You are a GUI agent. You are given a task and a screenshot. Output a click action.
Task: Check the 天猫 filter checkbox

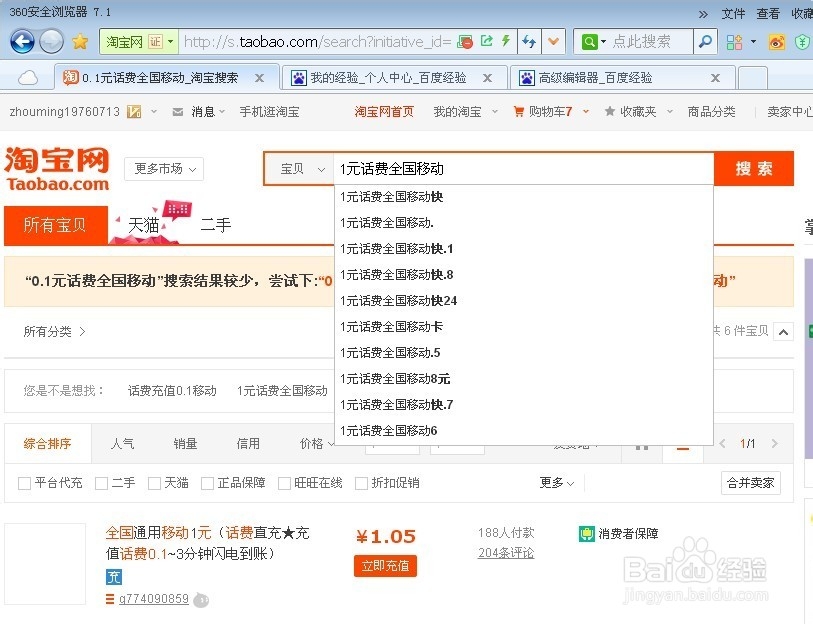click(155, 483)
